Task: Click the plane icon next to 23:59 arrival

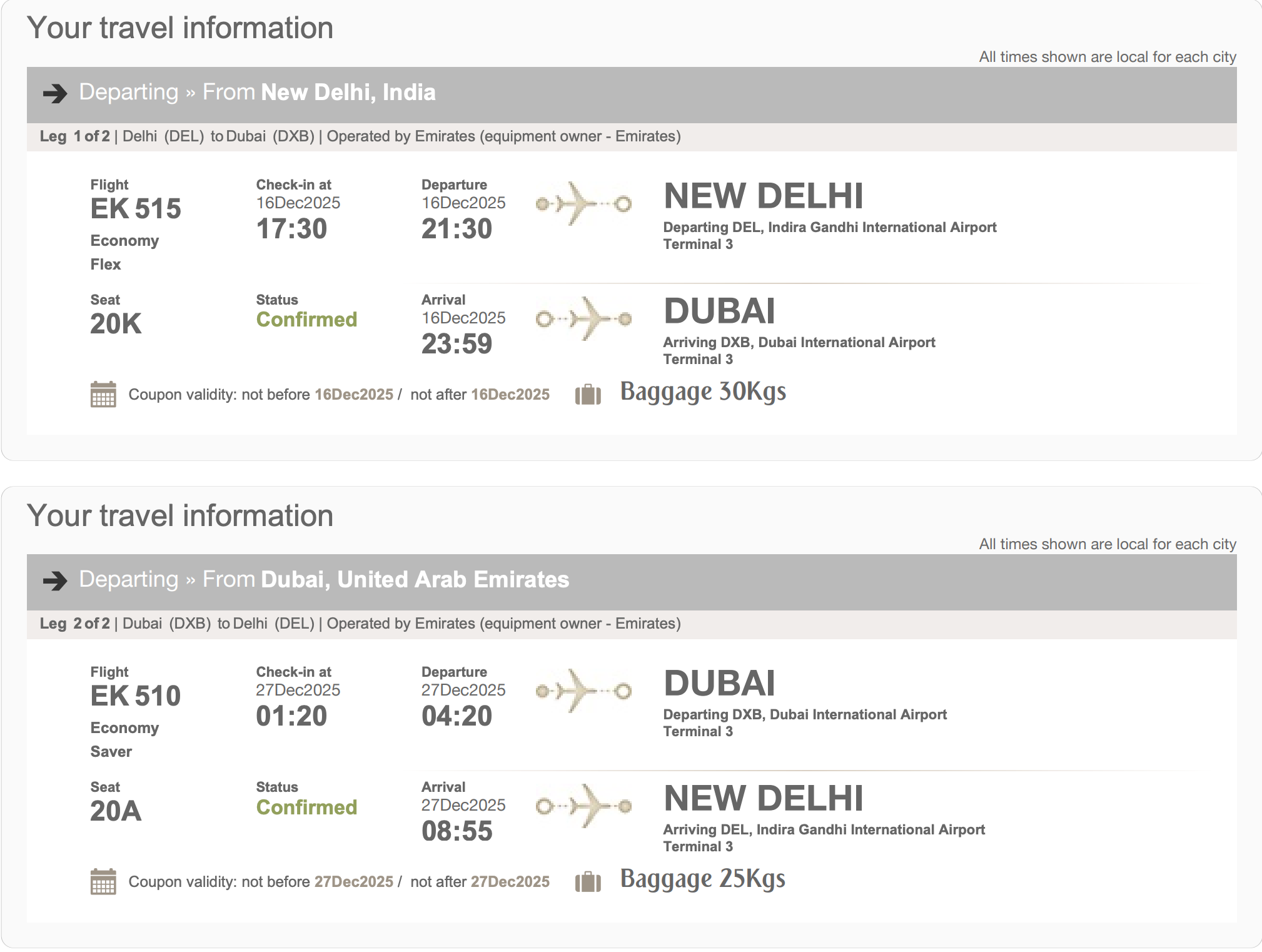Action: 583,319
